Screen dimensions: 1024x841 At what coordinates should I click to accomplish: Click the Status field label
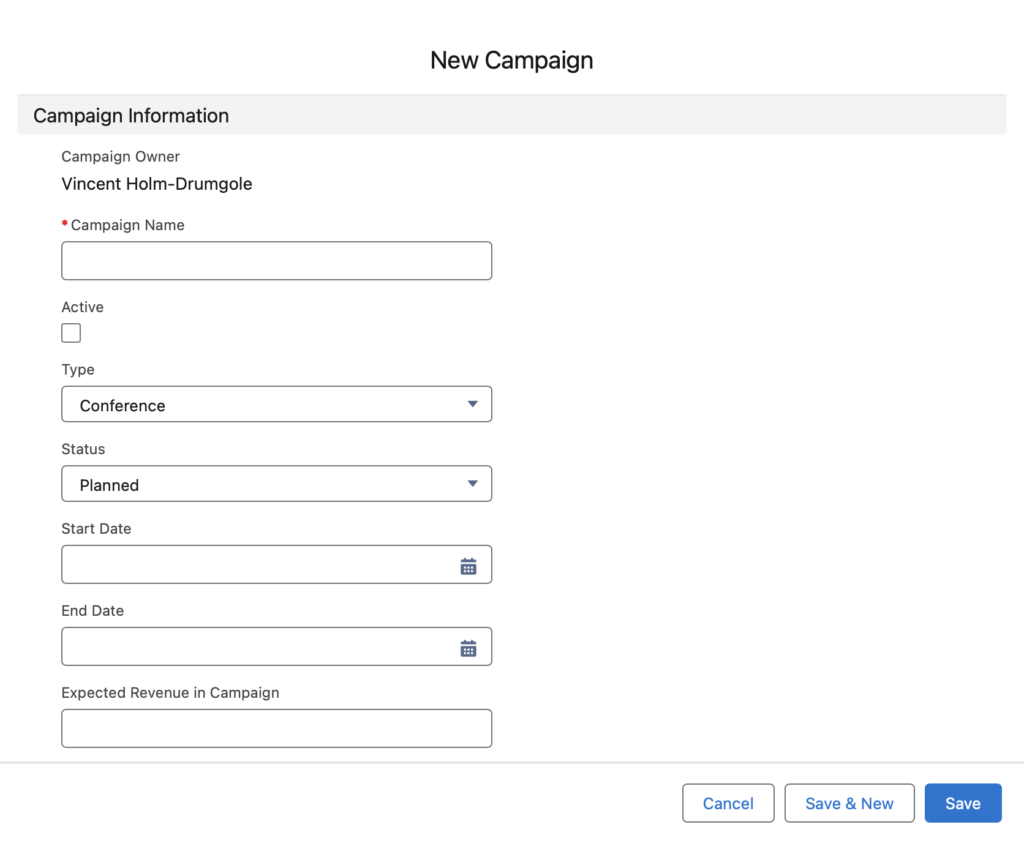point(83,449)
